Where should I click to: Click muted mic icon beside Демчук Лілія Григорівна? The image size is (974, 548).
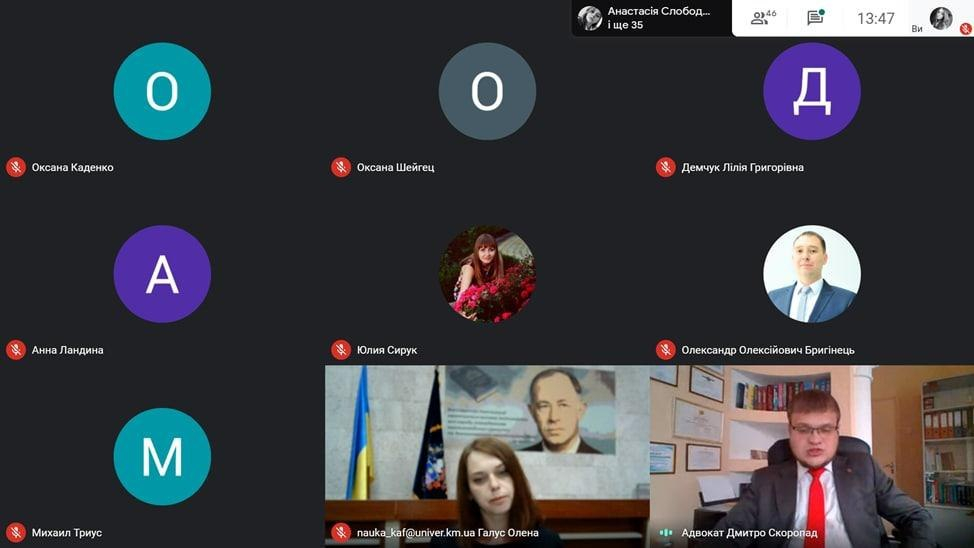pos(666,167)
